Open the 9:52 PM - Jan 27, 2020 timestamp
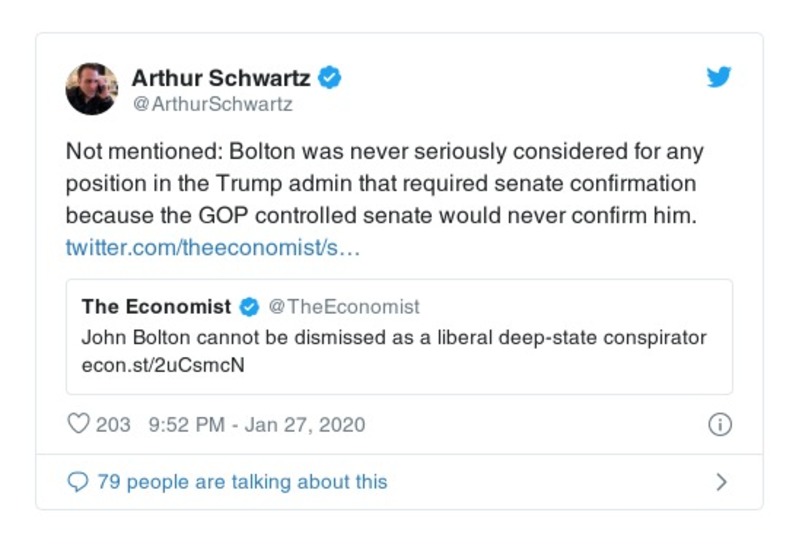Image resolution: width=799 pixels, height=560 pixels. click(x=256, y=424)
